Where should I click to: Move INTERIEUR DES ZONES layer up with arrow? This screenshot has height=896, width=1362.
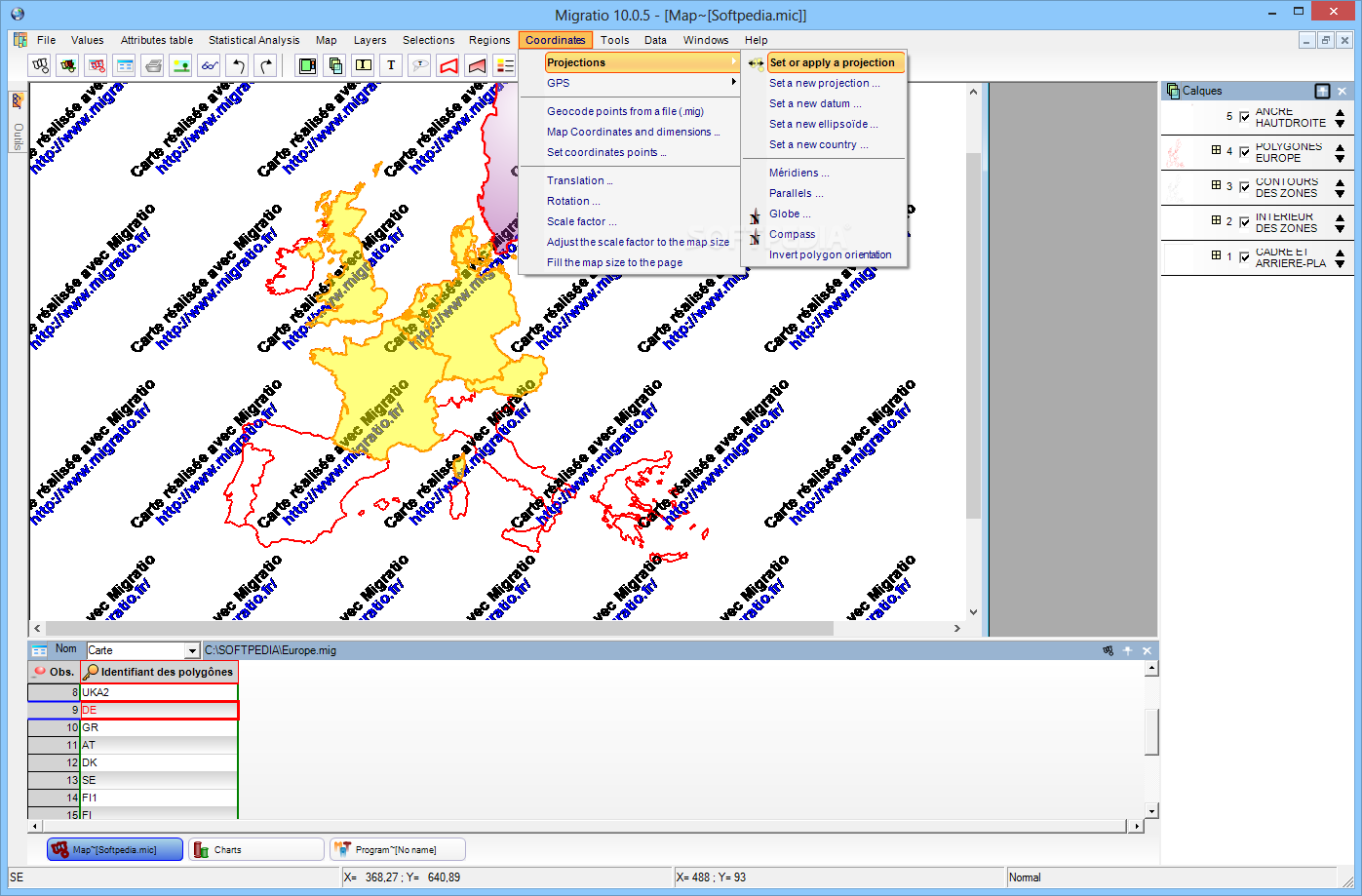point(1340,217)
